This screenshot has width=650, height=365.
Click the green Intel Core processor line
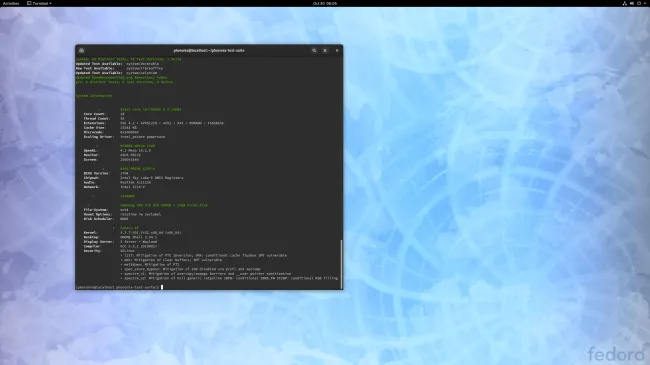point(151,110)
